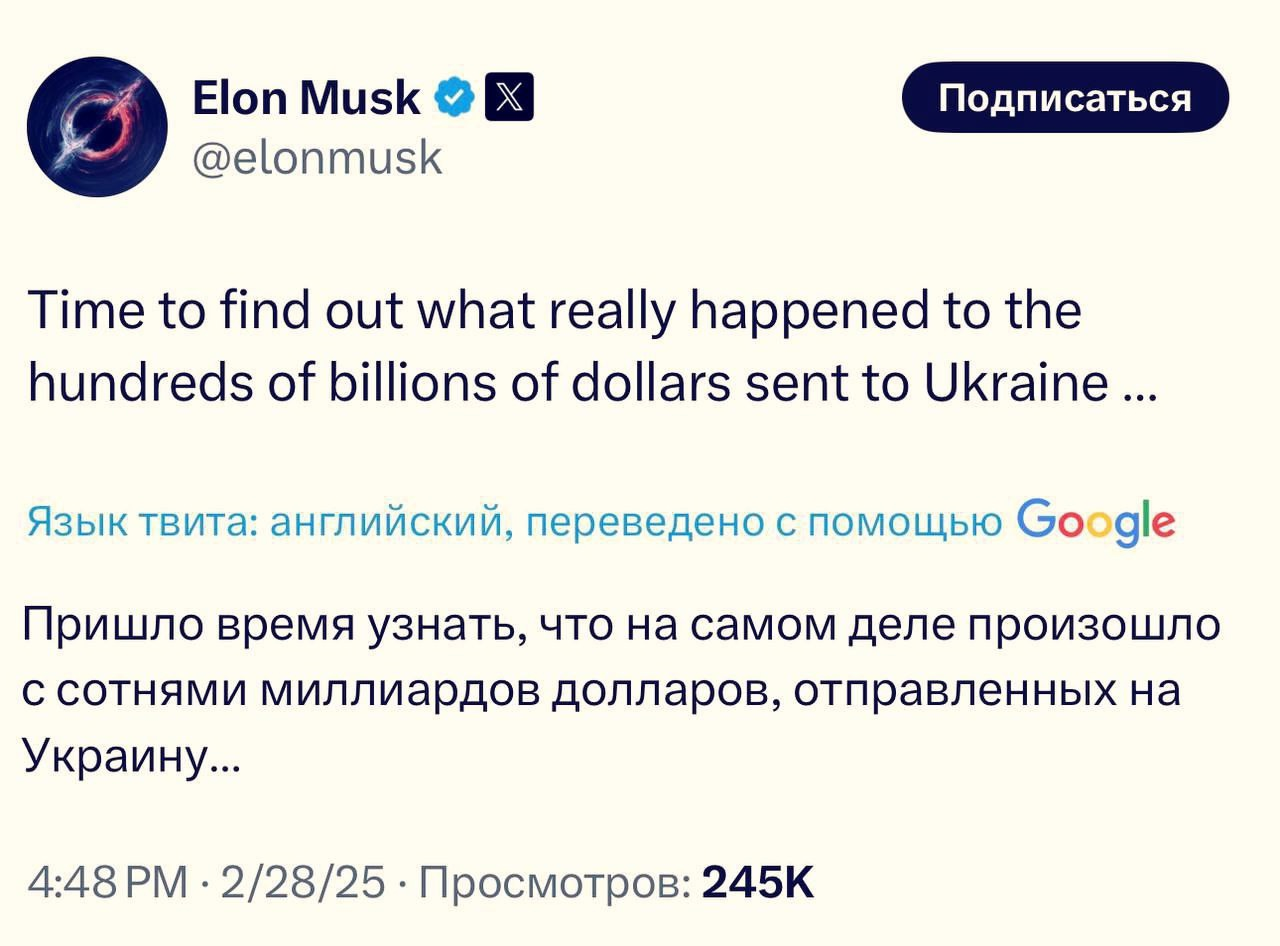Click tweet line starting "Time to find out"
The image size is (1280, 946).
tap(554, 311)
